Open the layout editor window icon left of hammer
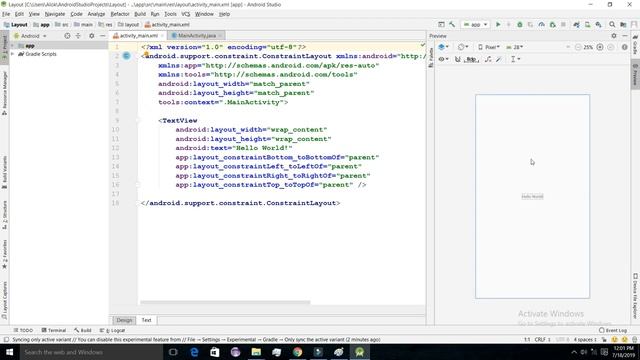Viewport: 640px width, 360px height. click(x=441, y=24)
